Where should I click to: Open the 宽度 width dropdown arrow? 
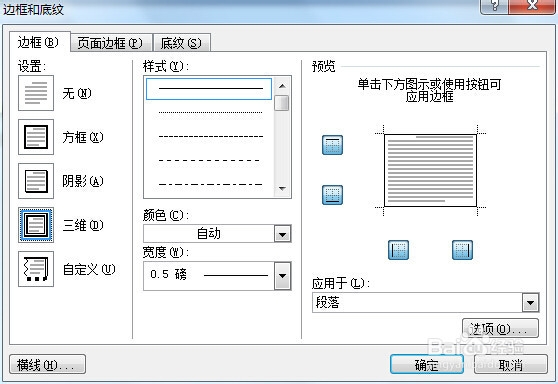coord(283,276)
